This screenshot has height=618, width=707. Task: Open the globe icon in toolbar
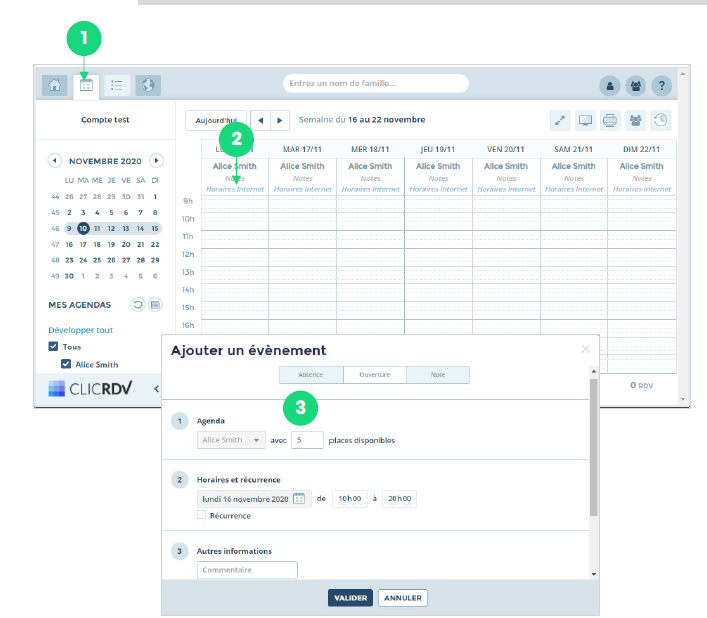tap(148, 85)
